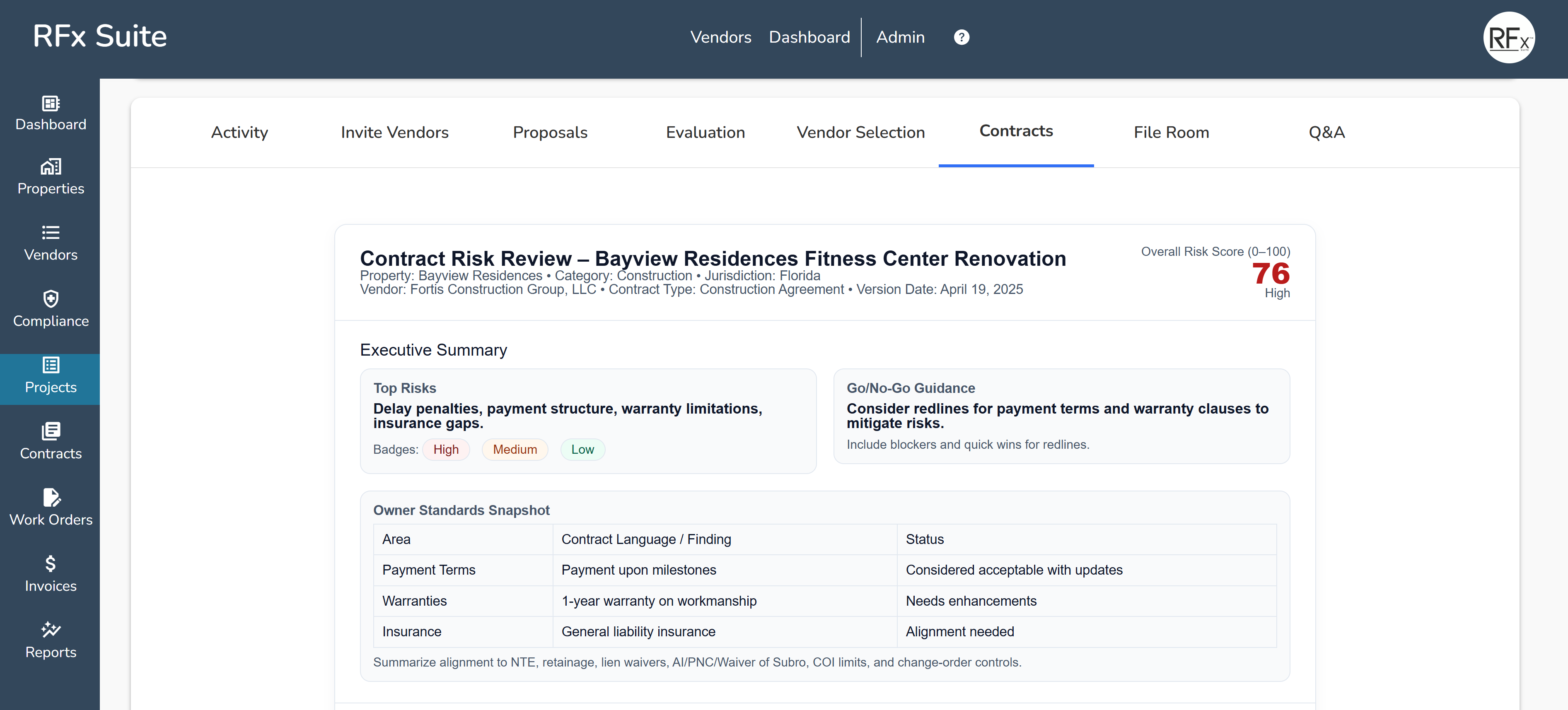The height and width of the screenshot is (710, 1568).
Task: Click General liability insurance cell
Action: [725, 631]
